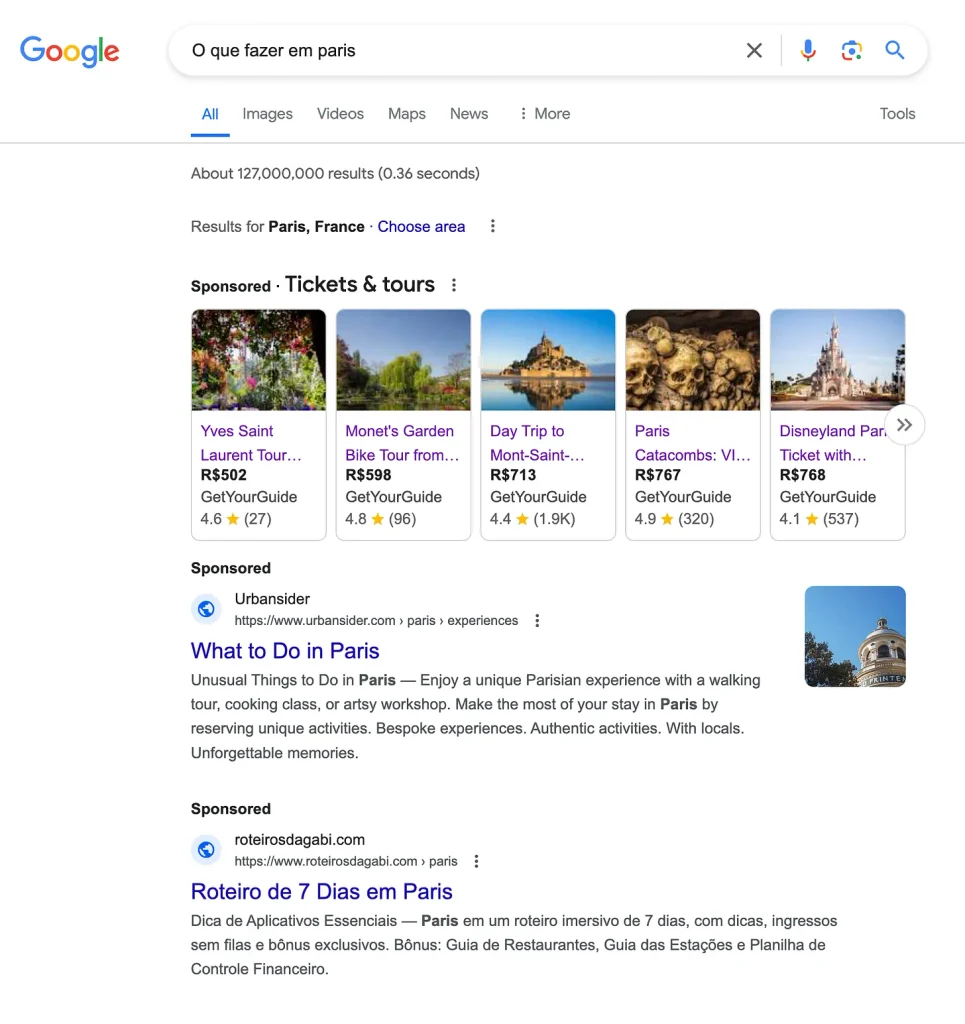The image size is (965, 1024).
Task: Open Monet's Garden Bike Tour image
Action: [403, 360]
